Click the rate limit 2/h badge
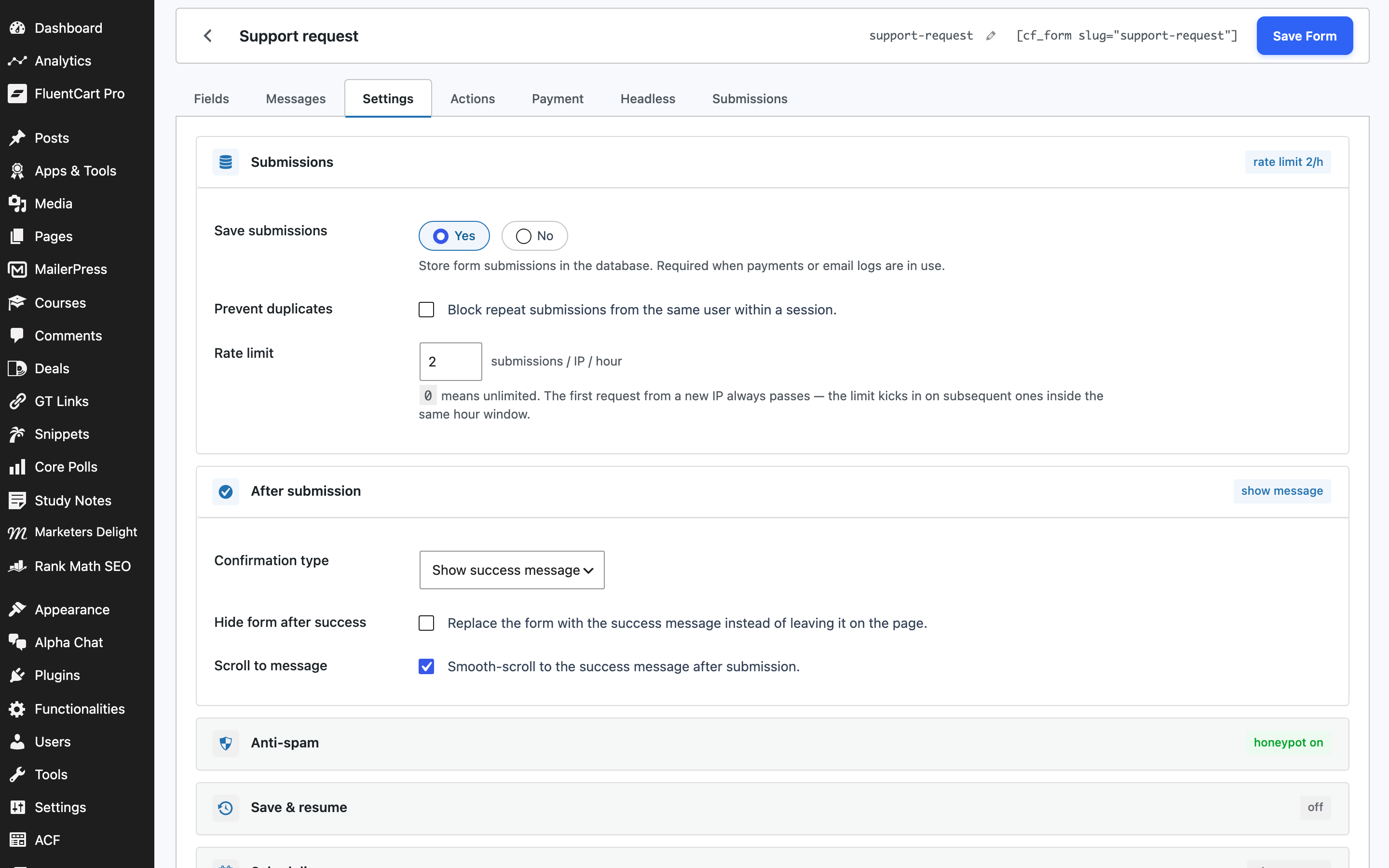 pos(1287,162)
